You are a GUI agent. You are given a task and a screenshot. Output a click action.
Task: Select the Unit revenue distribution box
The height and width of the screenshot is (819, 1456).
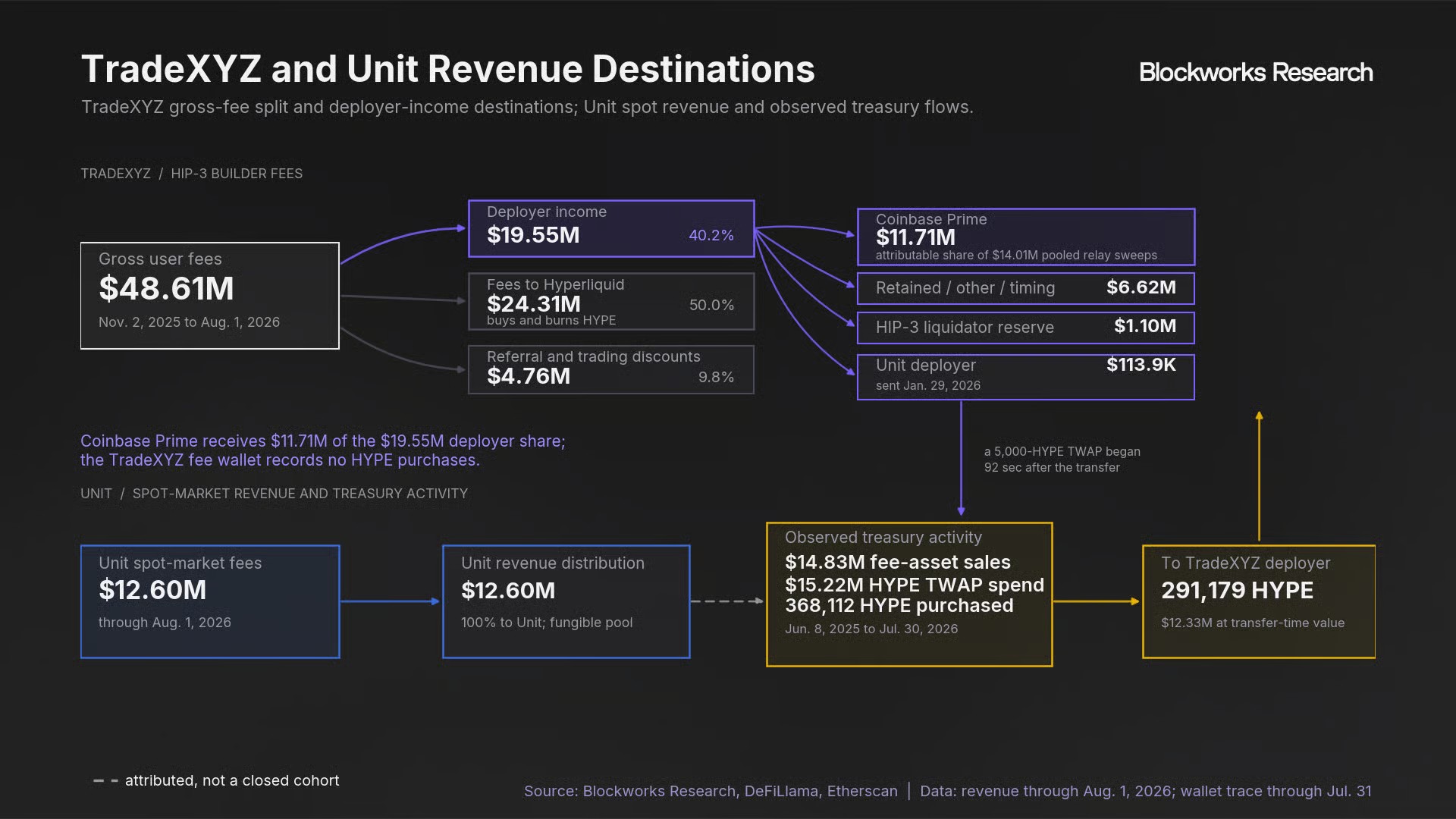point(566,601)
